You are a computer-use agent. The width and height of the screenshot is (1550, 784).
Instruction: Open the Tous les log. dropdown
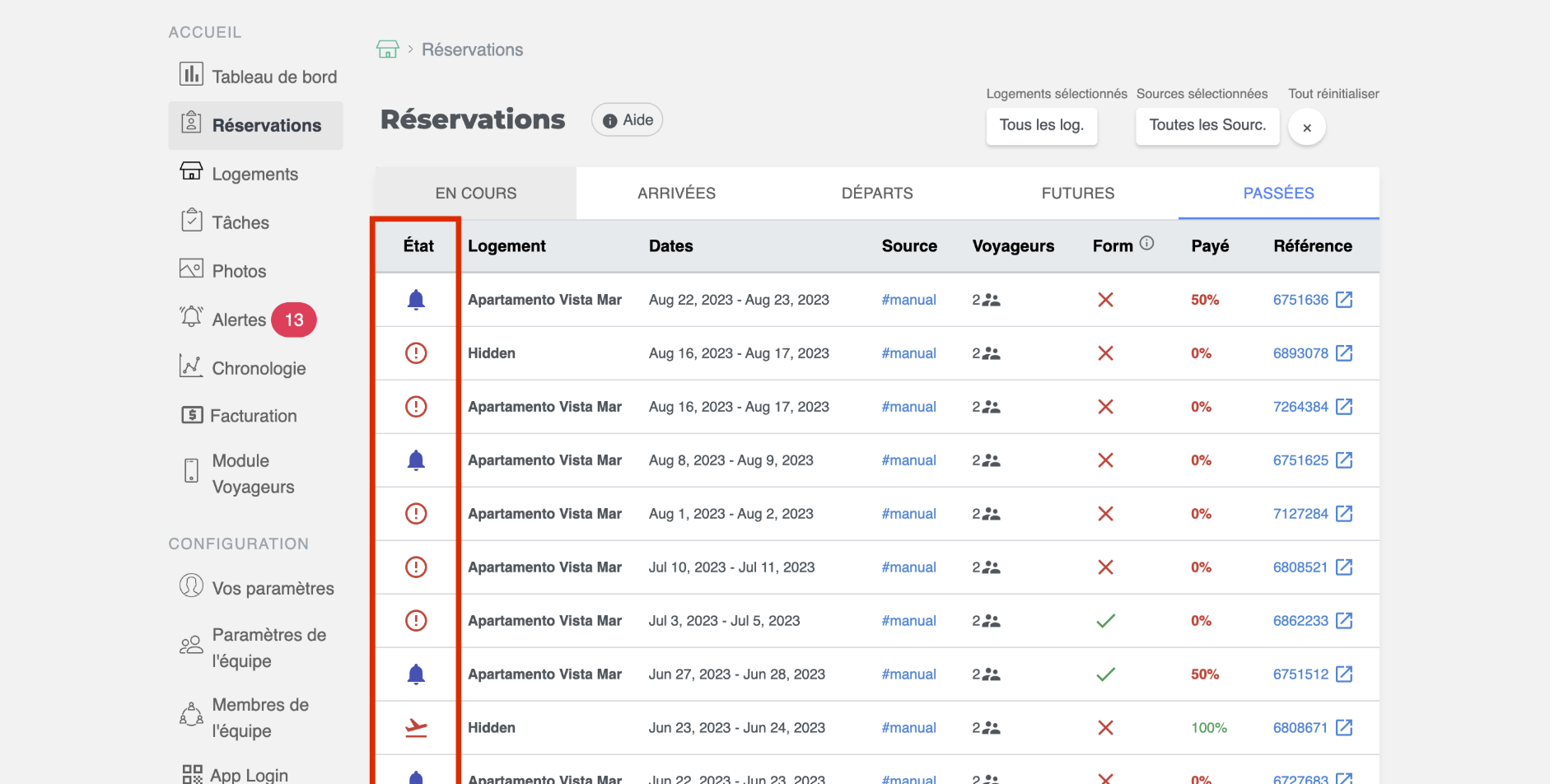tap(1041, 125)
